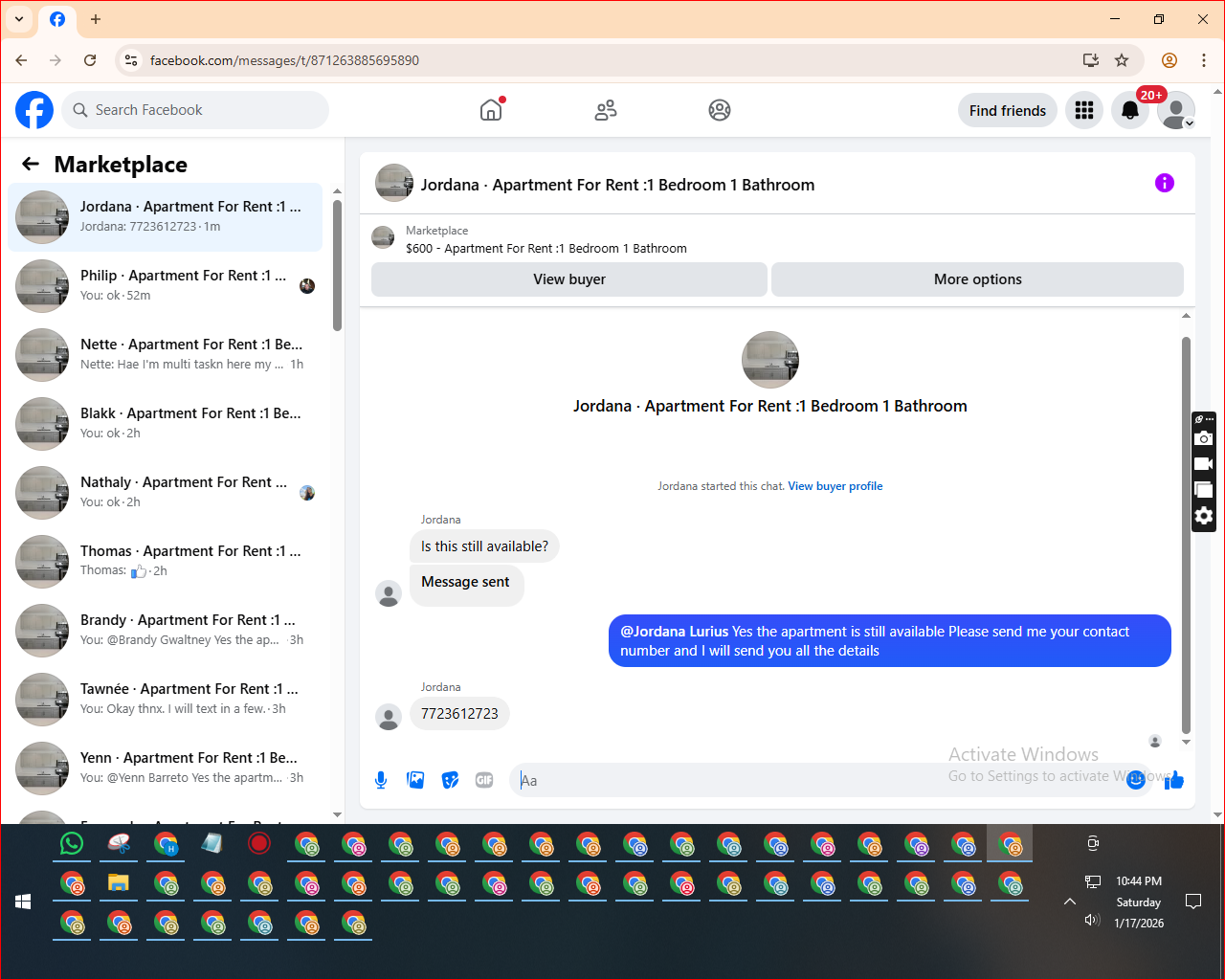Open the account profile avatar menu
This screenshot has width=1225, height=980.
tap(1176, 110)
